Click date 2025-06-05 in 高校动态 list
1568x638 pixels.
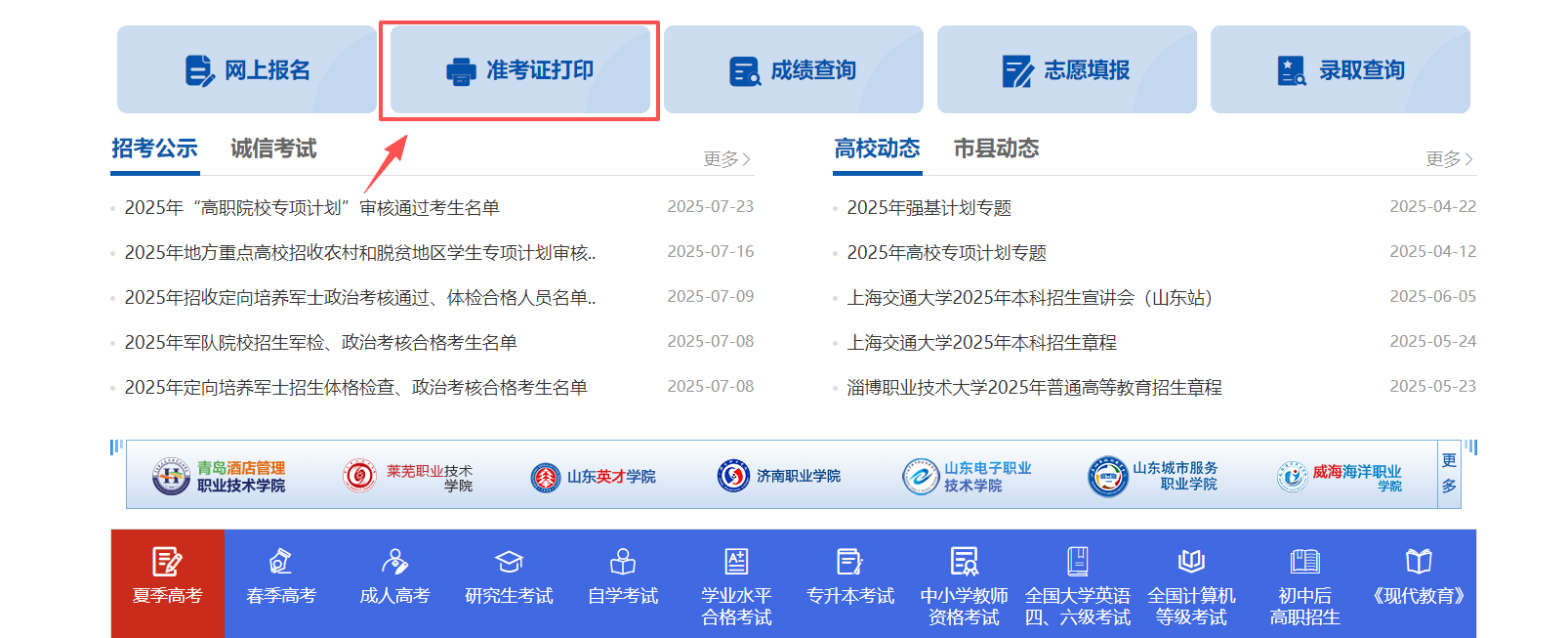point(1433,297)
